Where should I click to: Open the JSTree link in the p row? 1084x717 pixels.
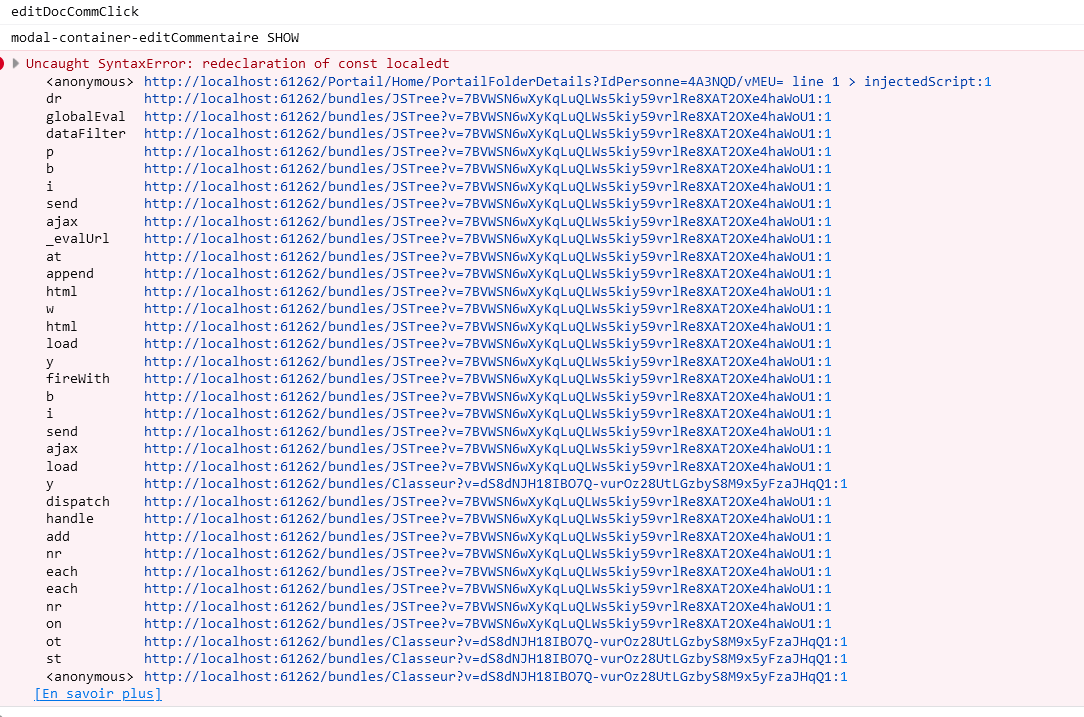click(x=487, y=151)
